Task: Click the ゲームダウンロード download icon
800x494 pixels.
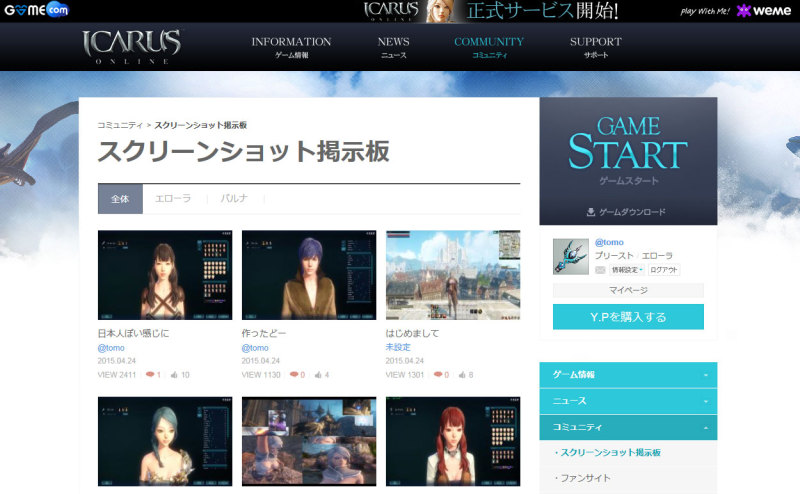Action: (x=591, y=212)
